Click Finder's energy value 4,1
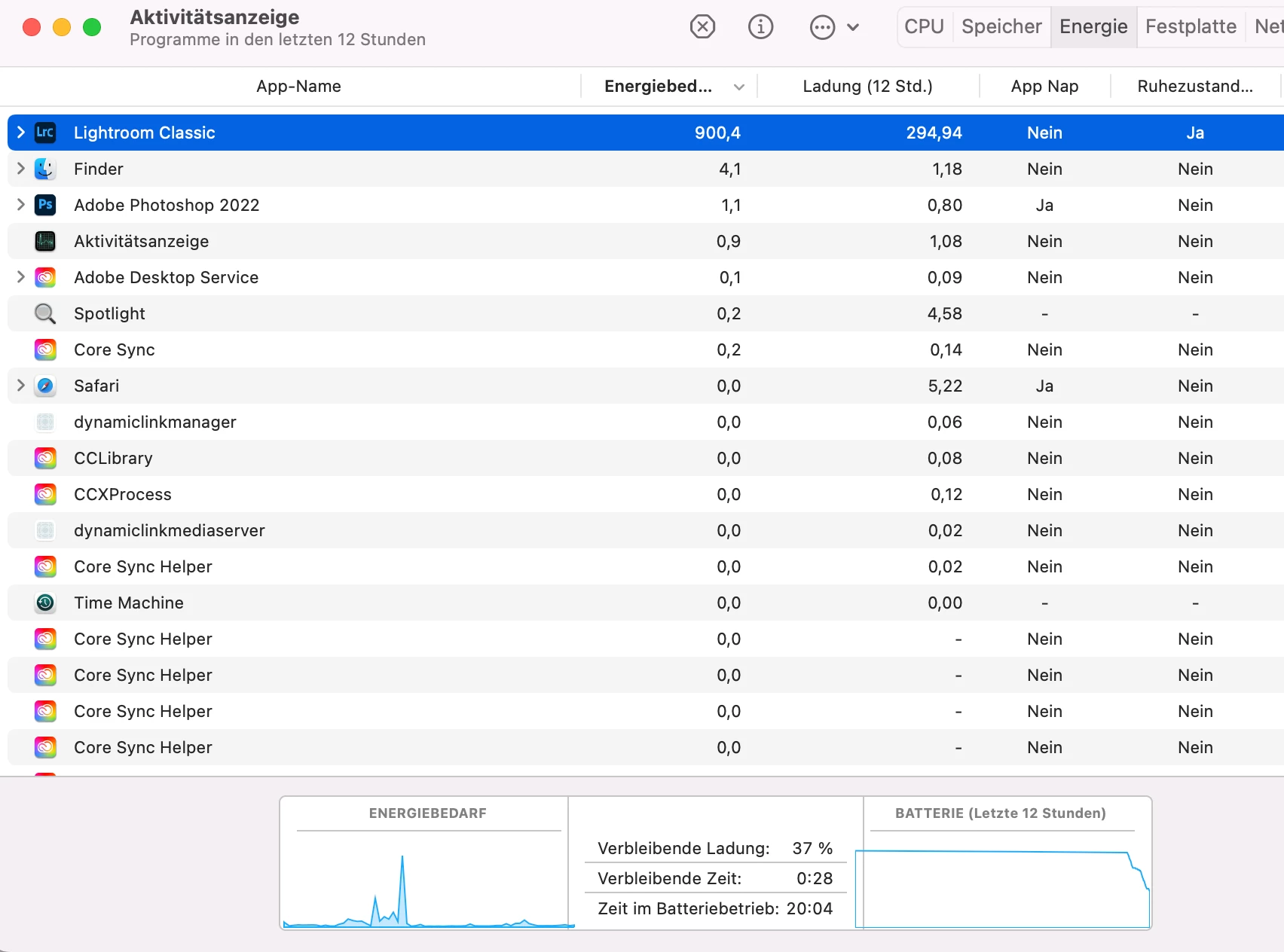The height and width of the screenshot is (952, 1284). pos(729,169)
